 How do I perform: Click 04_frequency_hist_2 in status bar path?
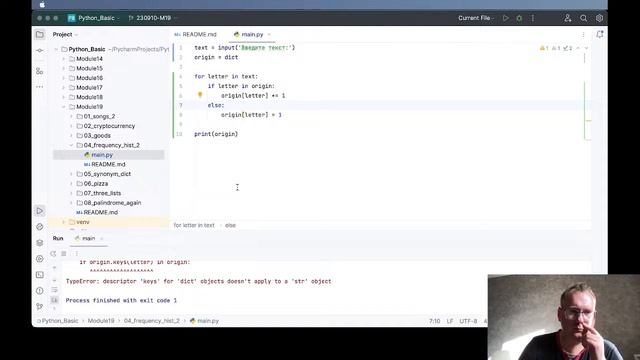pos(151,321)
